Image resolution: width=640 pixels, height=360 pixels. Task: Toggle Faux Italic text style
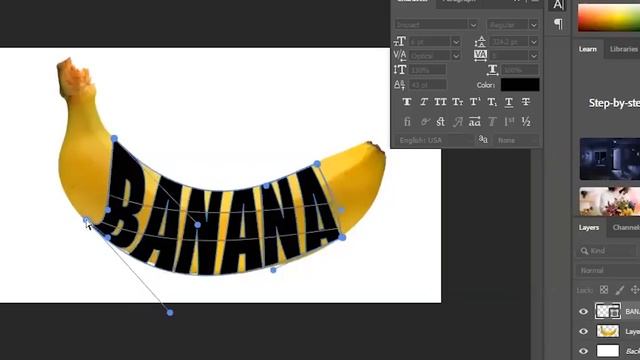pos(424,102)
